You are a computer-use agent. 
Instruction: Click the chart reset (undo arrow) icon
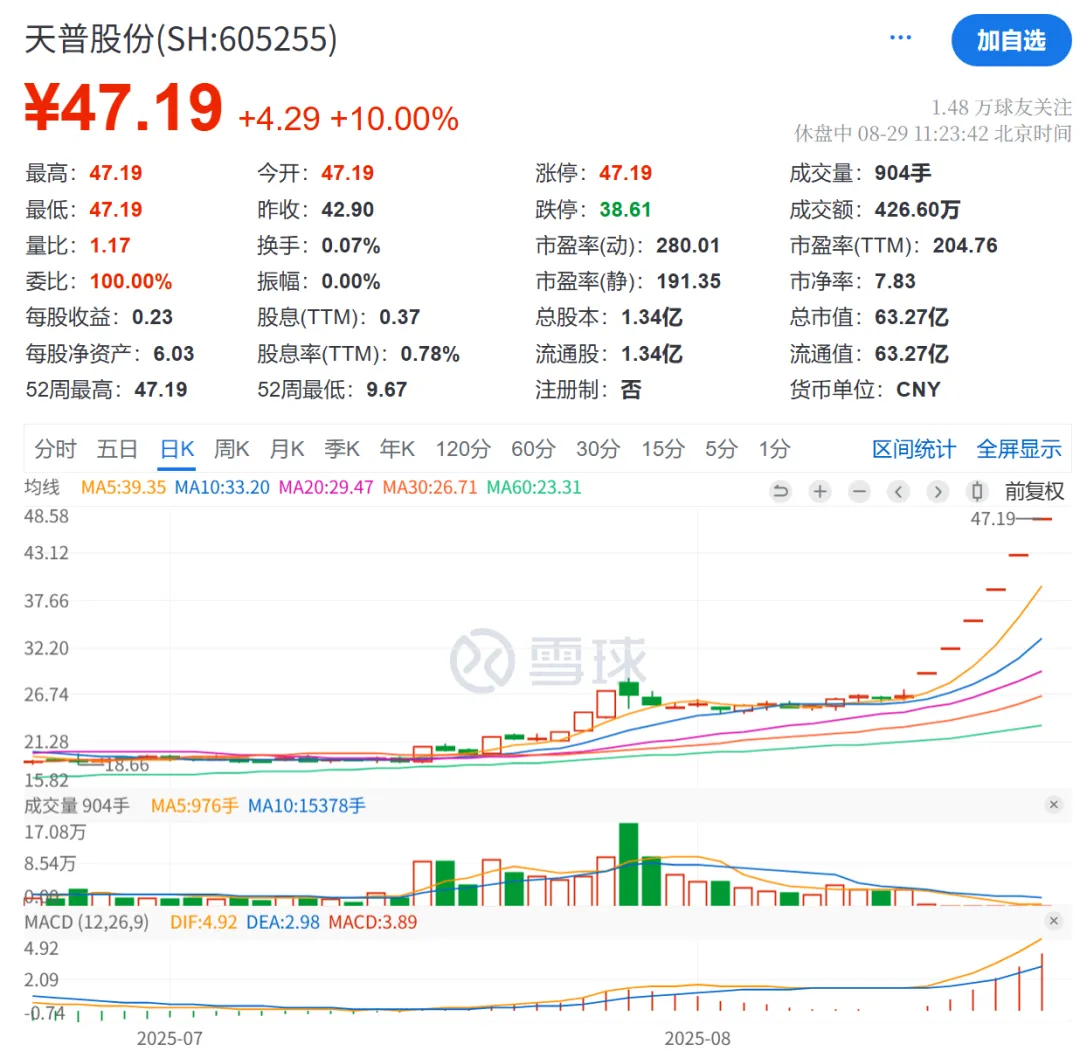[781, 491]
